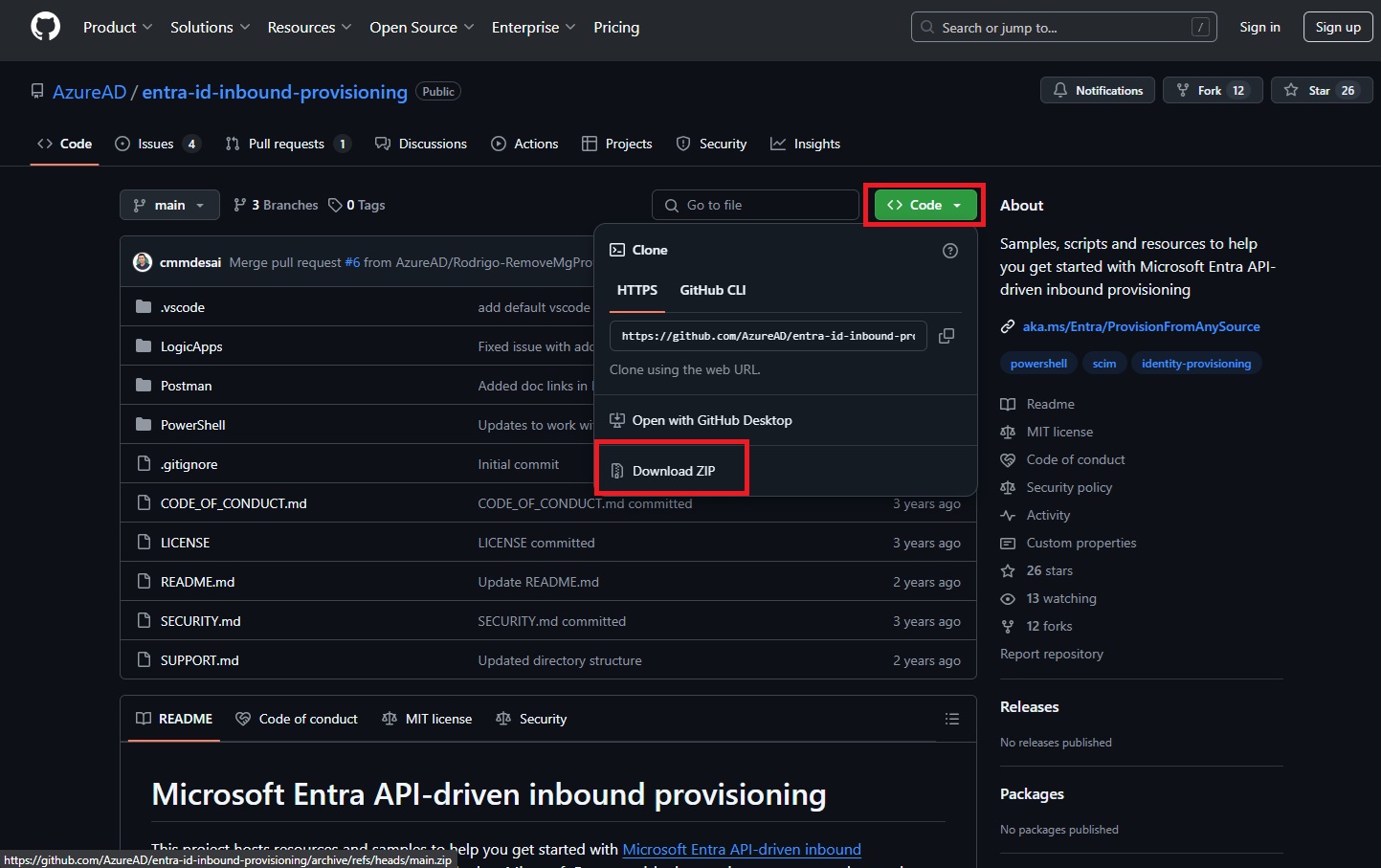Select the Readme icon in About section
This screenshot has height=868, width=1381.
1008,403
